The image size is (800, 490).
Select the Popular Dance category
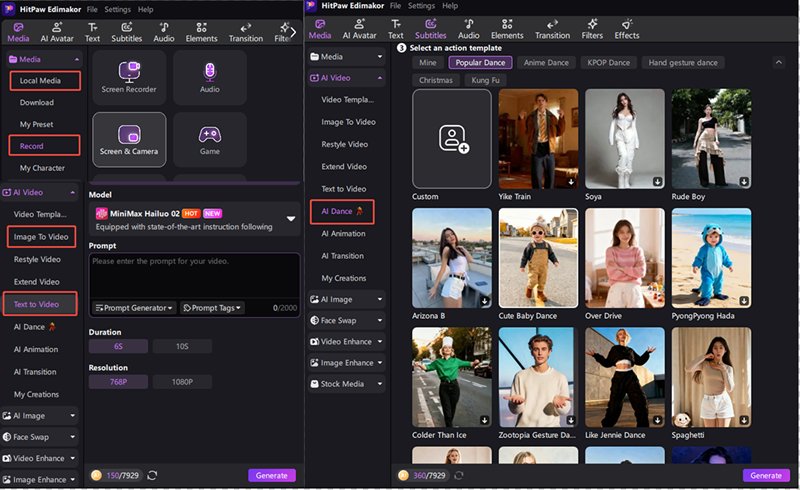pos(480,63)
